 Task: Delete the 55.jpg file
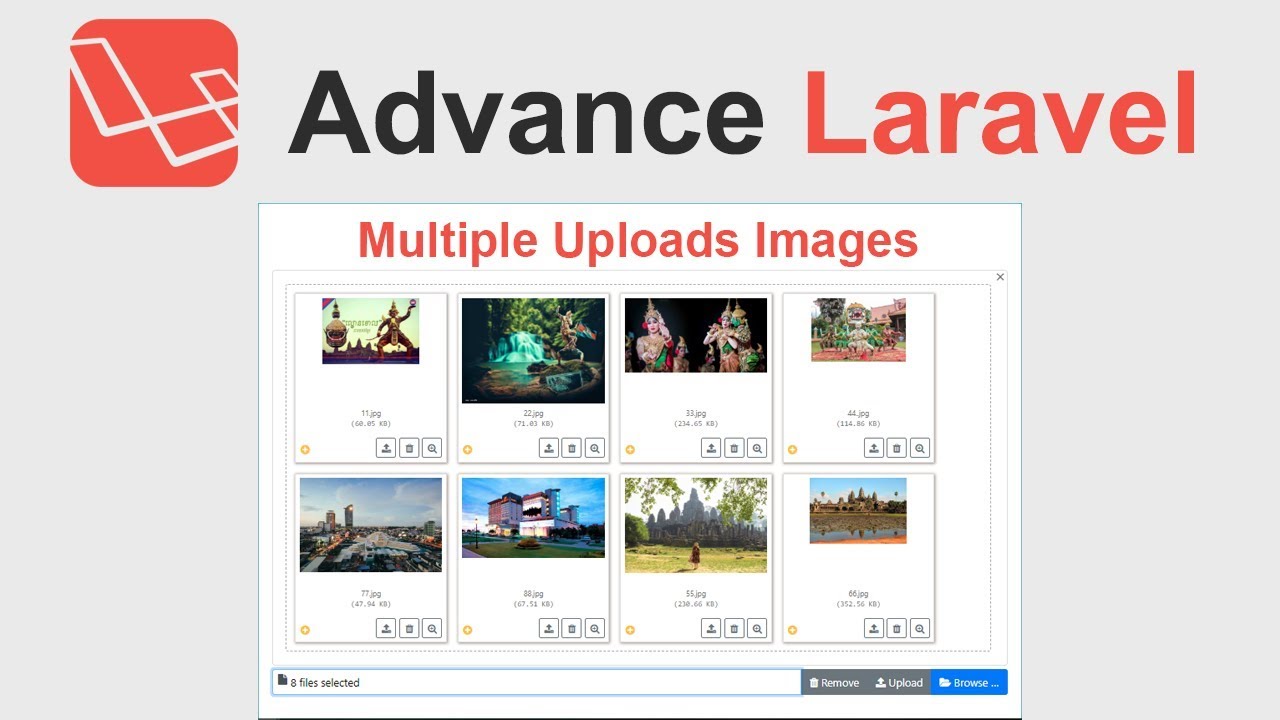click(x=734, y=629)
